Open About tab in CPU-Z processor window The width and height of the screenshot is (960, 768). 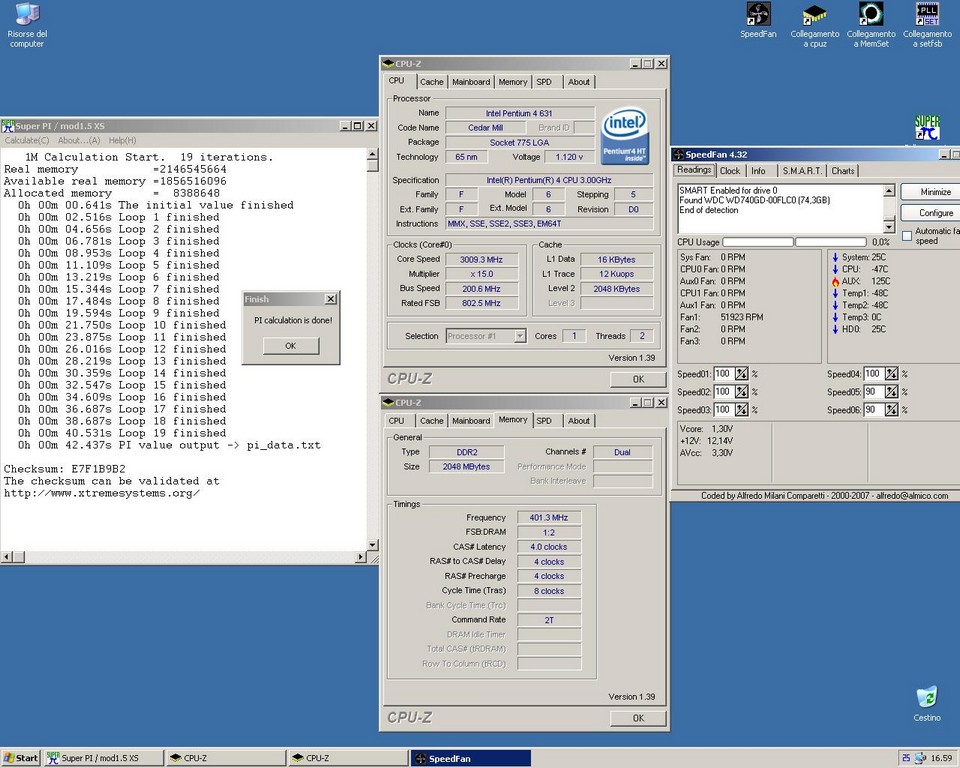tap(579, 81)
